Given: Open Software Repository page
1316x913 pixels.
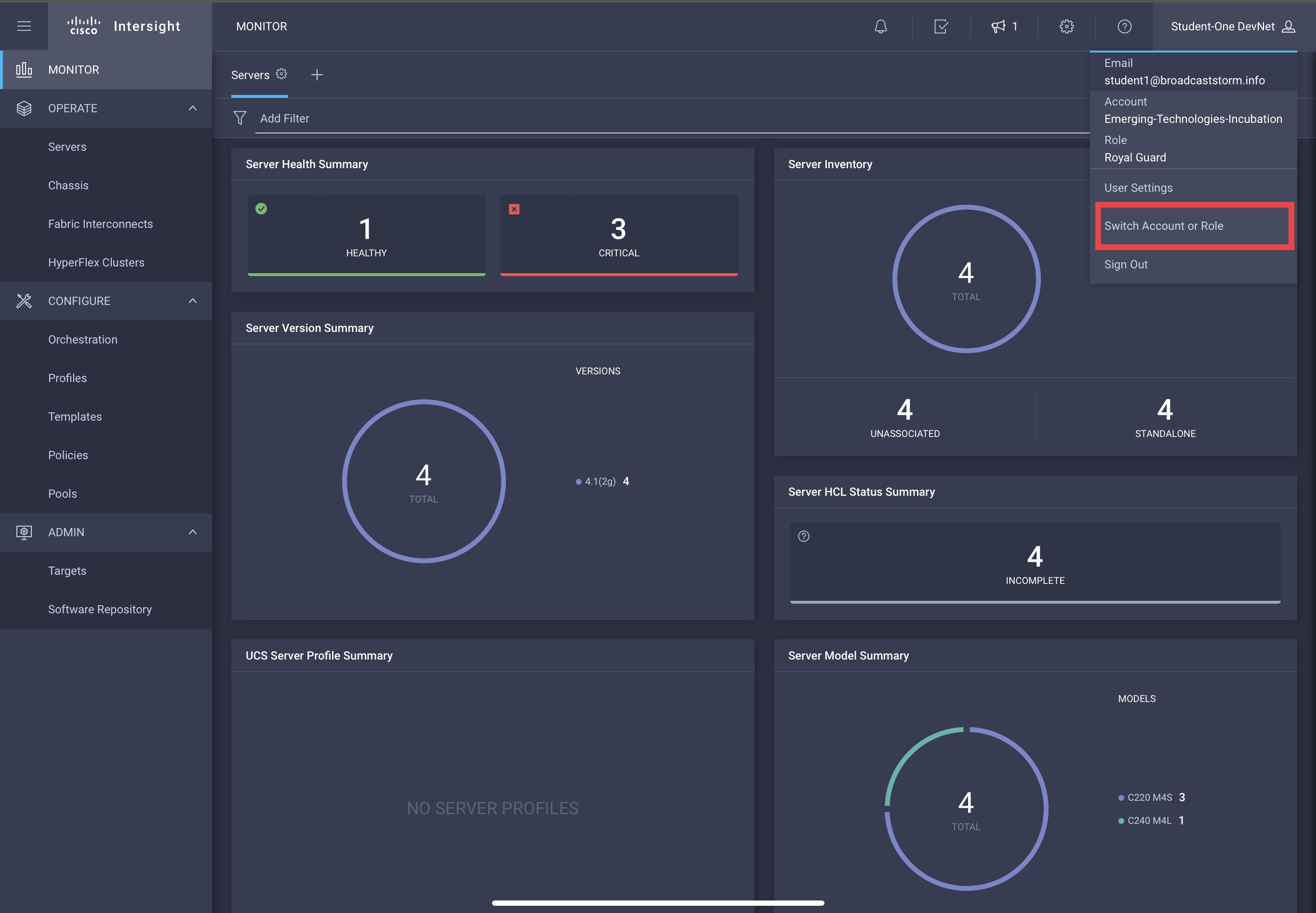Looking at the screenshot, I should click(106, 609).
